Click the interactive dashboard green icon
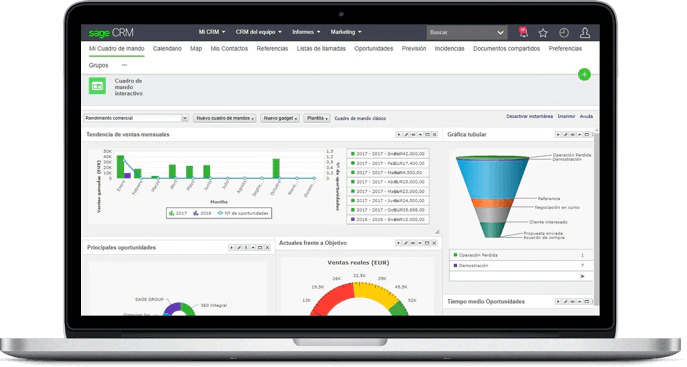Viewport: 687px width, 367px height. click(x=97, y=86)
